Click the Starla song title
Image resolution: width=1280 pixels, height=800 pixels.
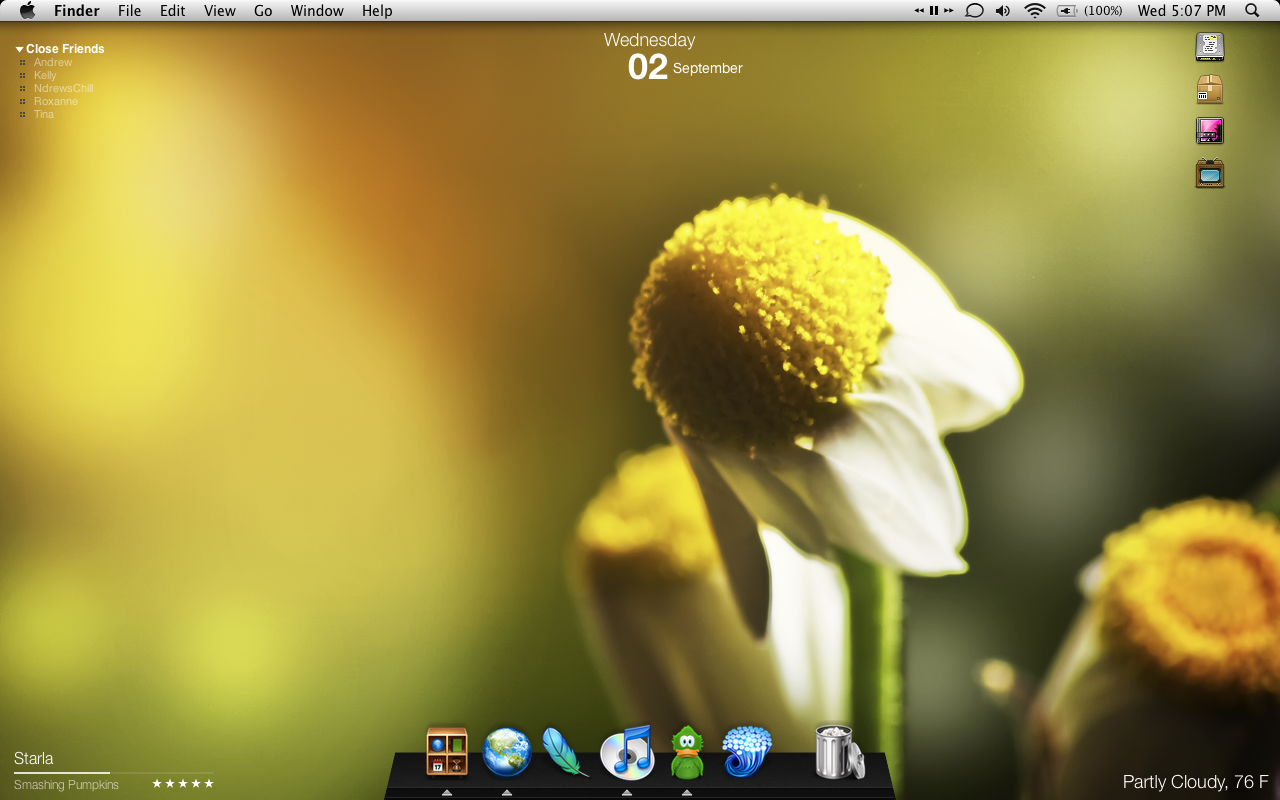point(34,759)
